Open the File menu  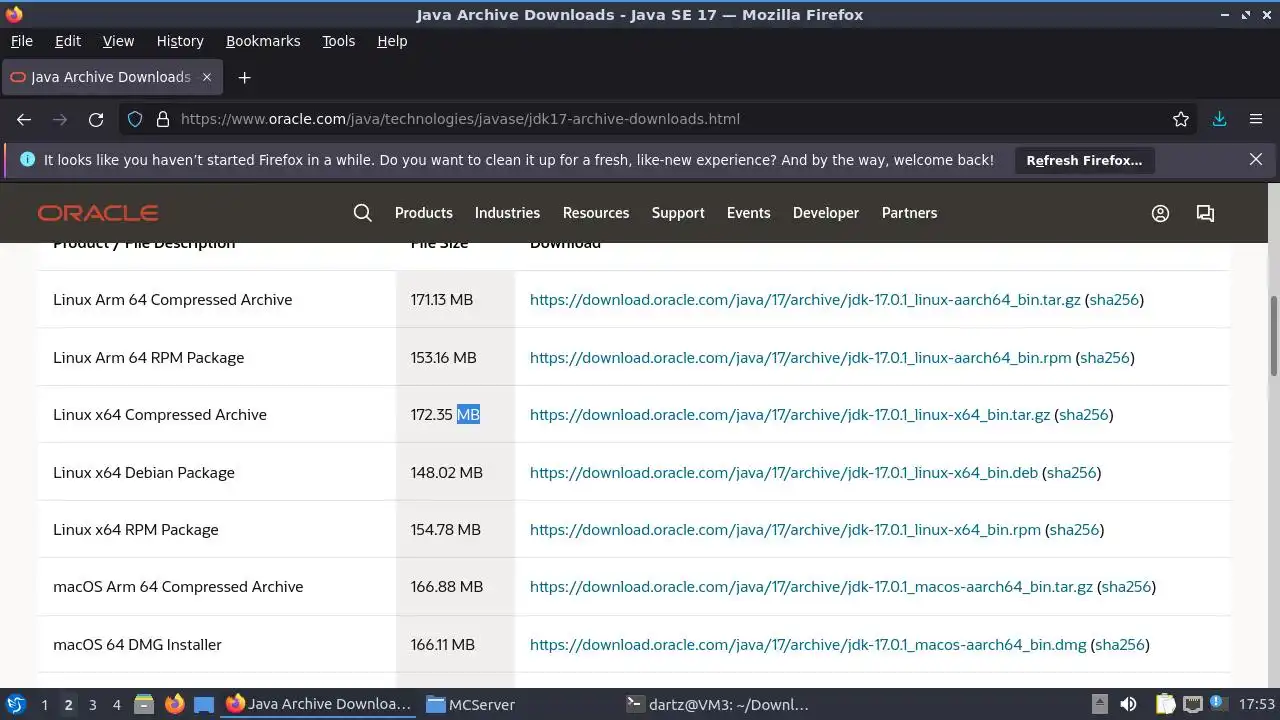(x=21, y=41)
